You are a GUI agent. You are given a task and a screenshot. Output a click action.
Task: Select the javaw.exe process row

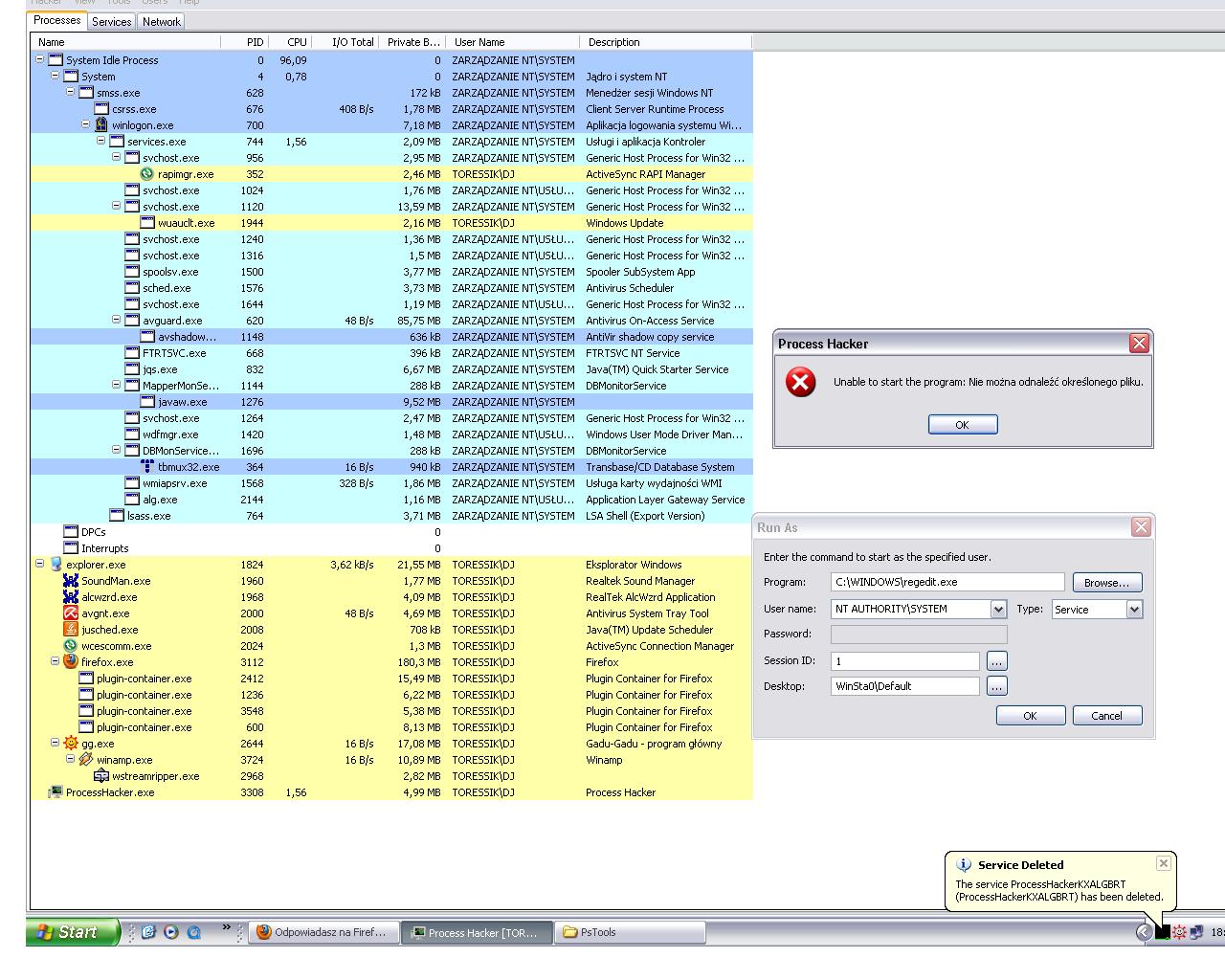391,402
